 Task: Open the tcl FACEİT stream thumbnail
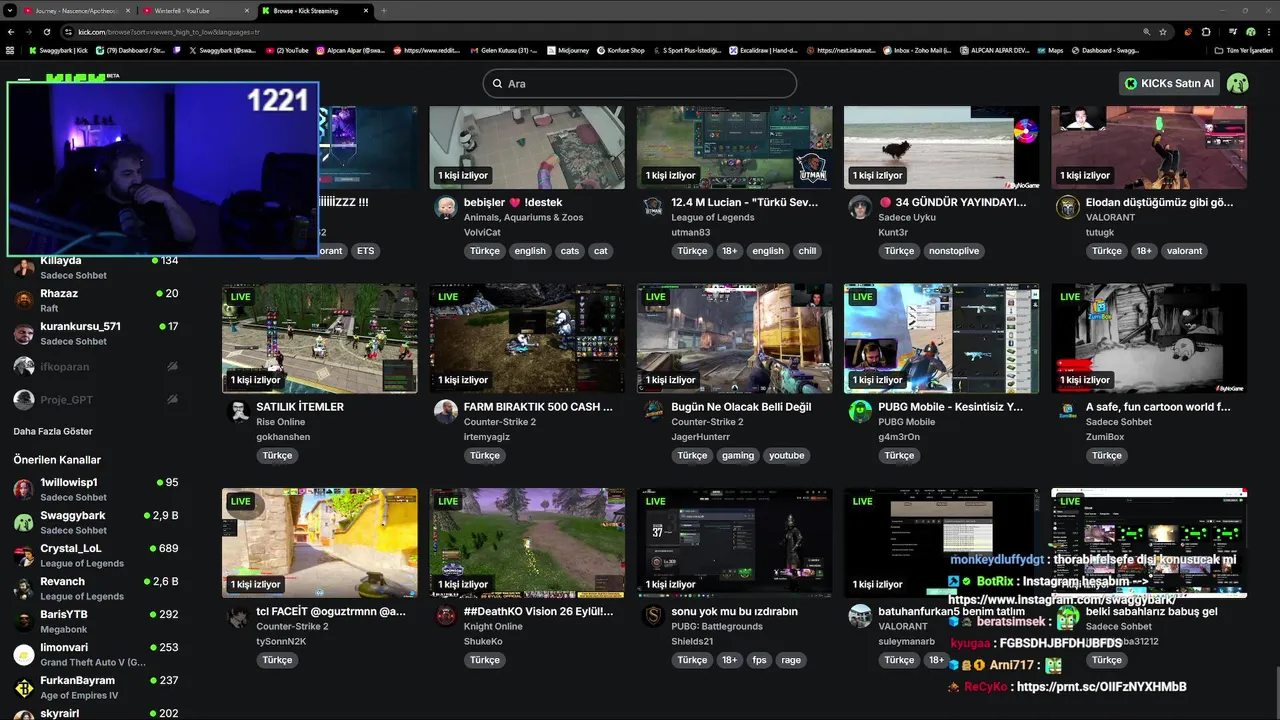coord(320,543)
